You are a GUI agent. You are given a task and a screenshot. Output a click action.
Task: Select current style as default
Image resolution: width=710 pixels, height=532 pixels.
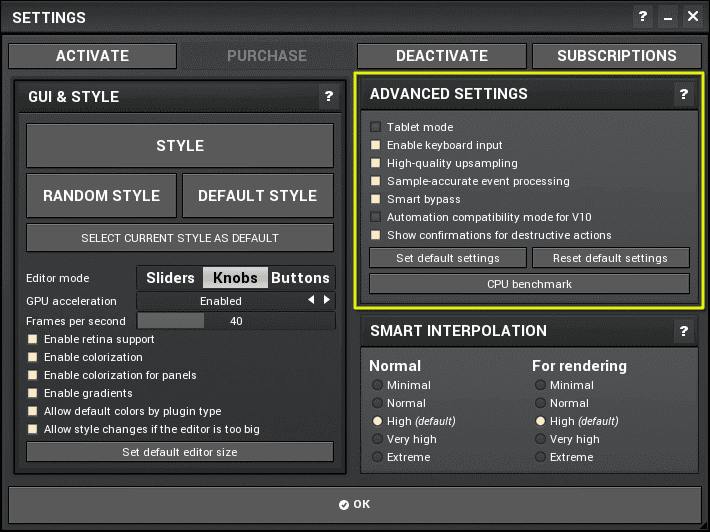click(180, 238)
